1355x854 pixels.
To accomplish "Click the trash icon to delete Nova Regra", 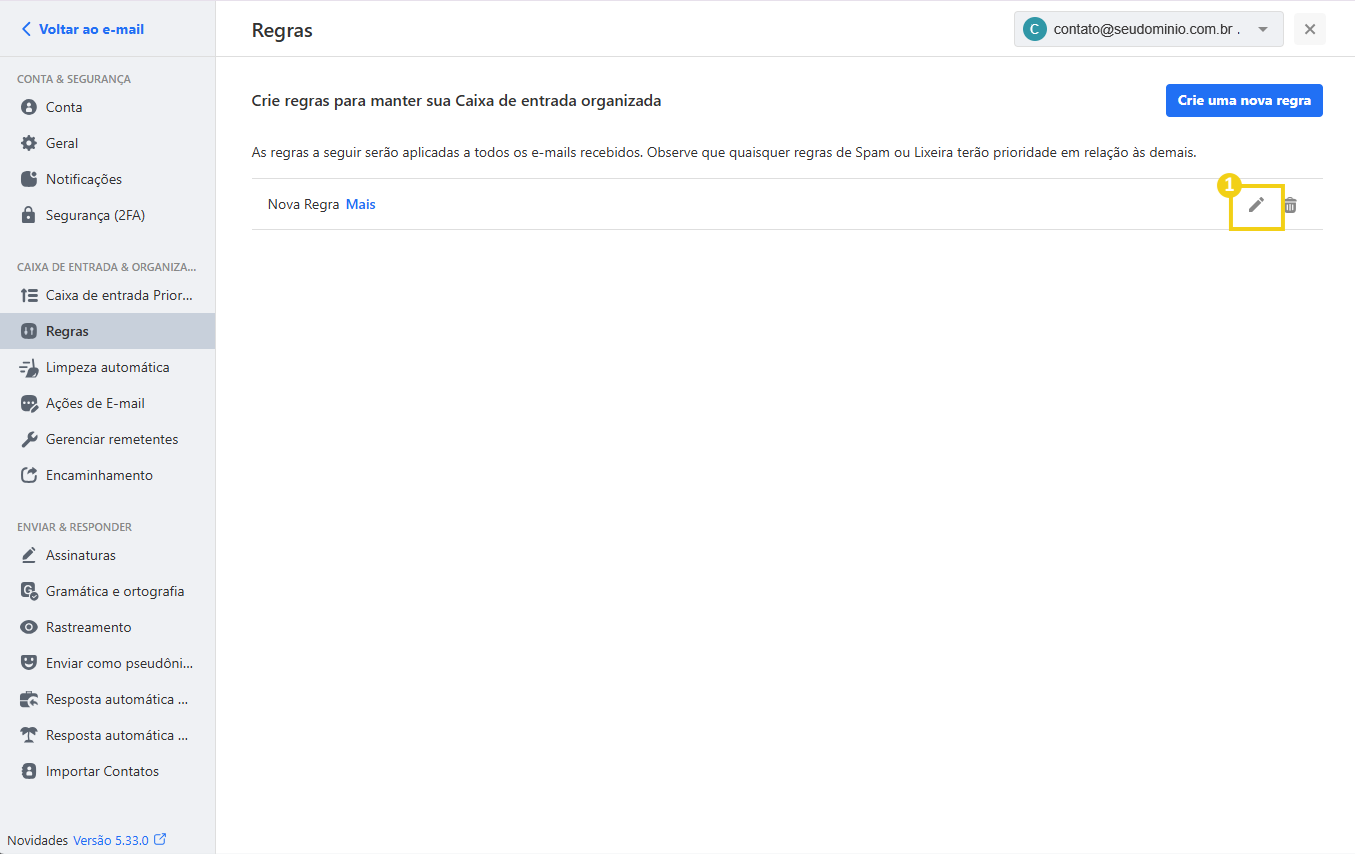I will (x=1289, y=205).
